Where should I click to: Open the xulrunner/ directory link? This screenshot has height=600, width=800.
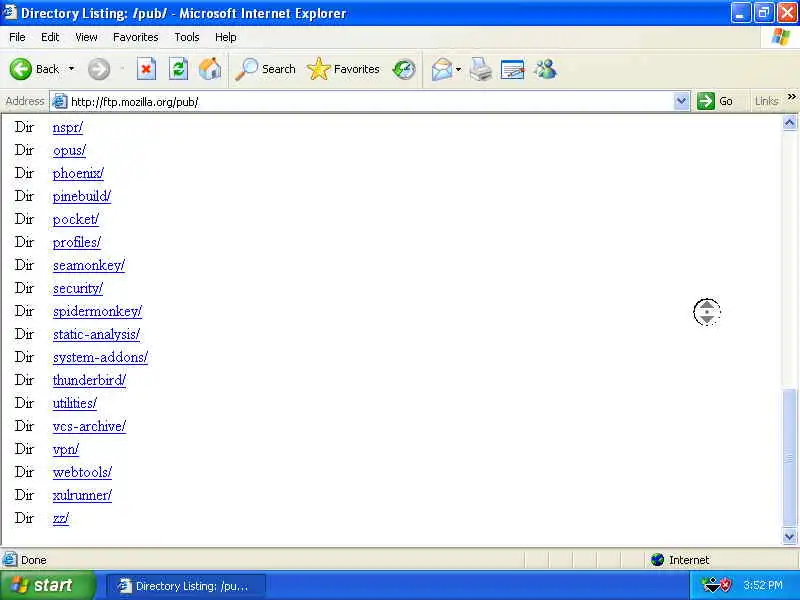82,495
